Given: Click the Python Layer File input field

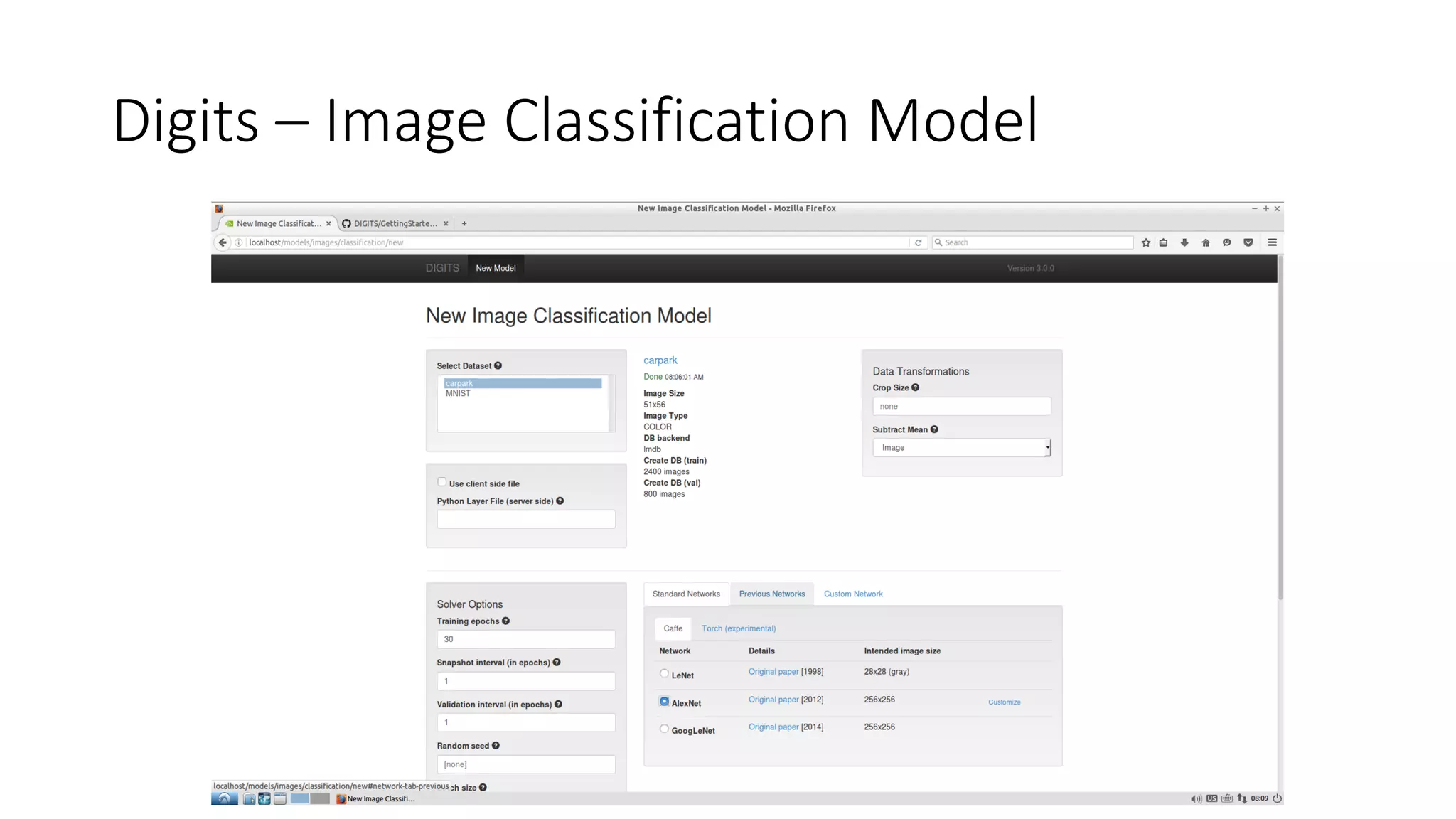Looking at the screenshot, I should [x=526, y=519].
